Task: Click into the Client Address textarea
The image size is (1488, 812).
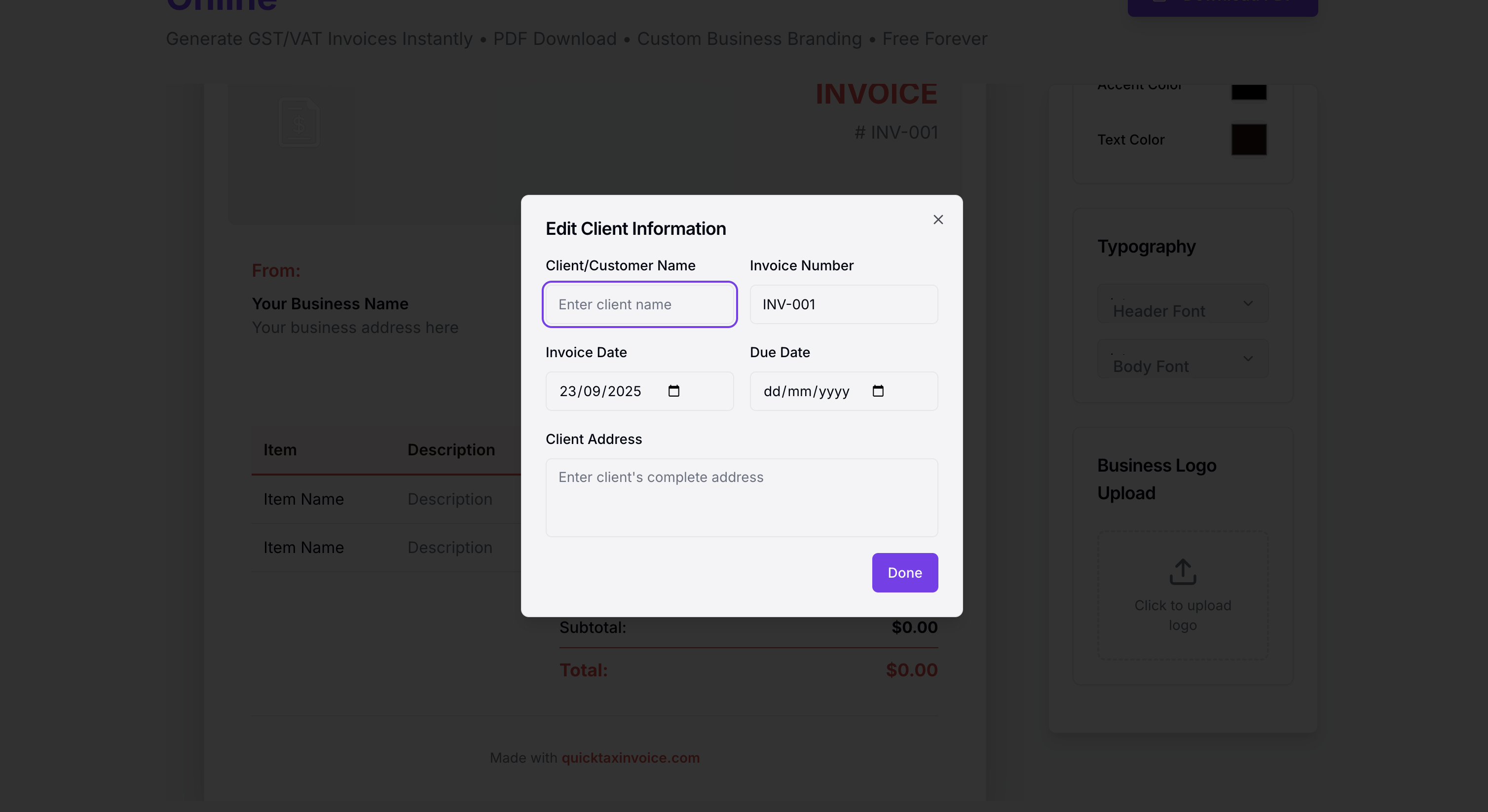Action: tap(742, 497)
